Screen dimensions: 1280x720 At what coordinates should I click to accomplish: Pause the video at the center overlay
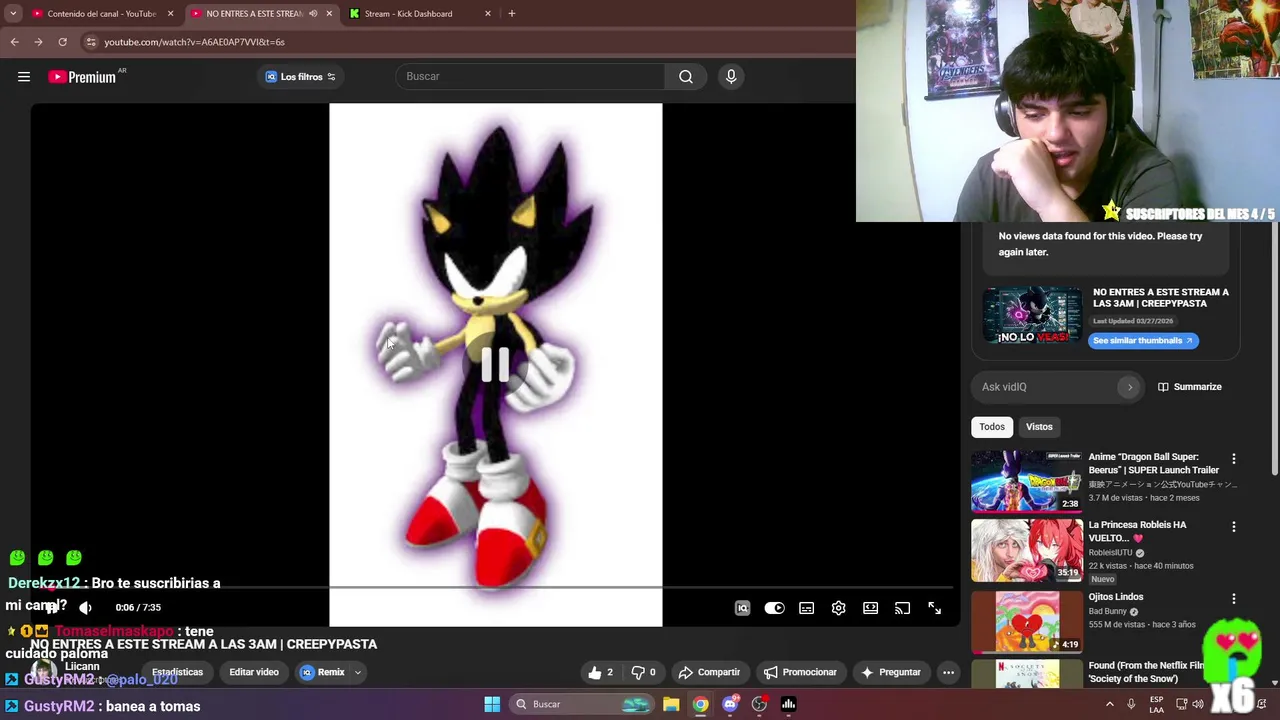(495, 365)
